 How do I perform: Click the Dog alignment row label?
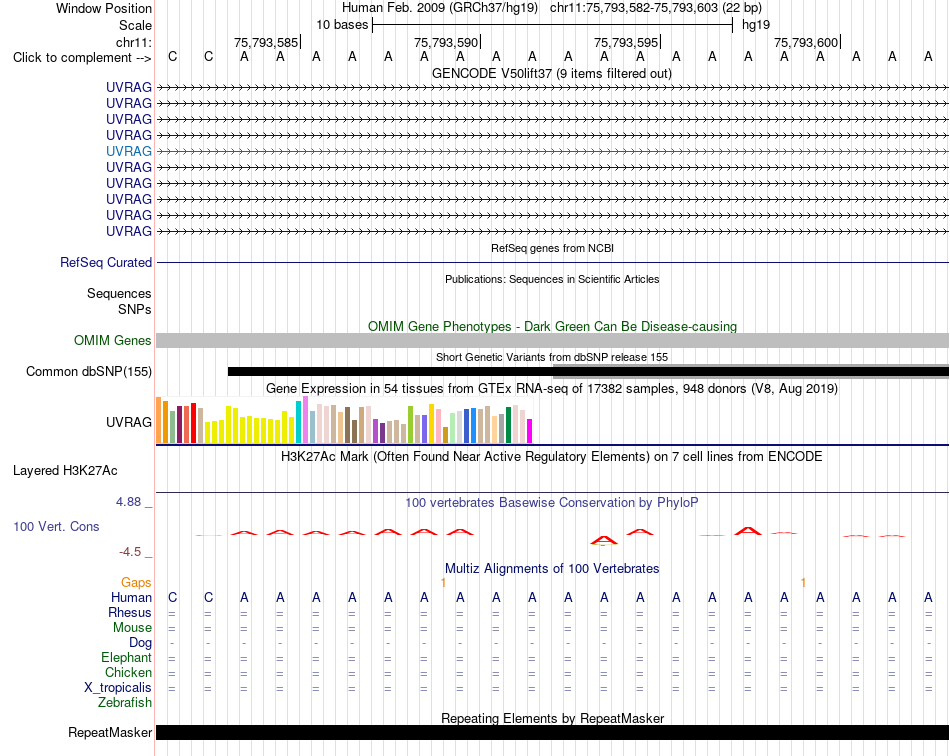pyautogui.click(x=140, y=643)
